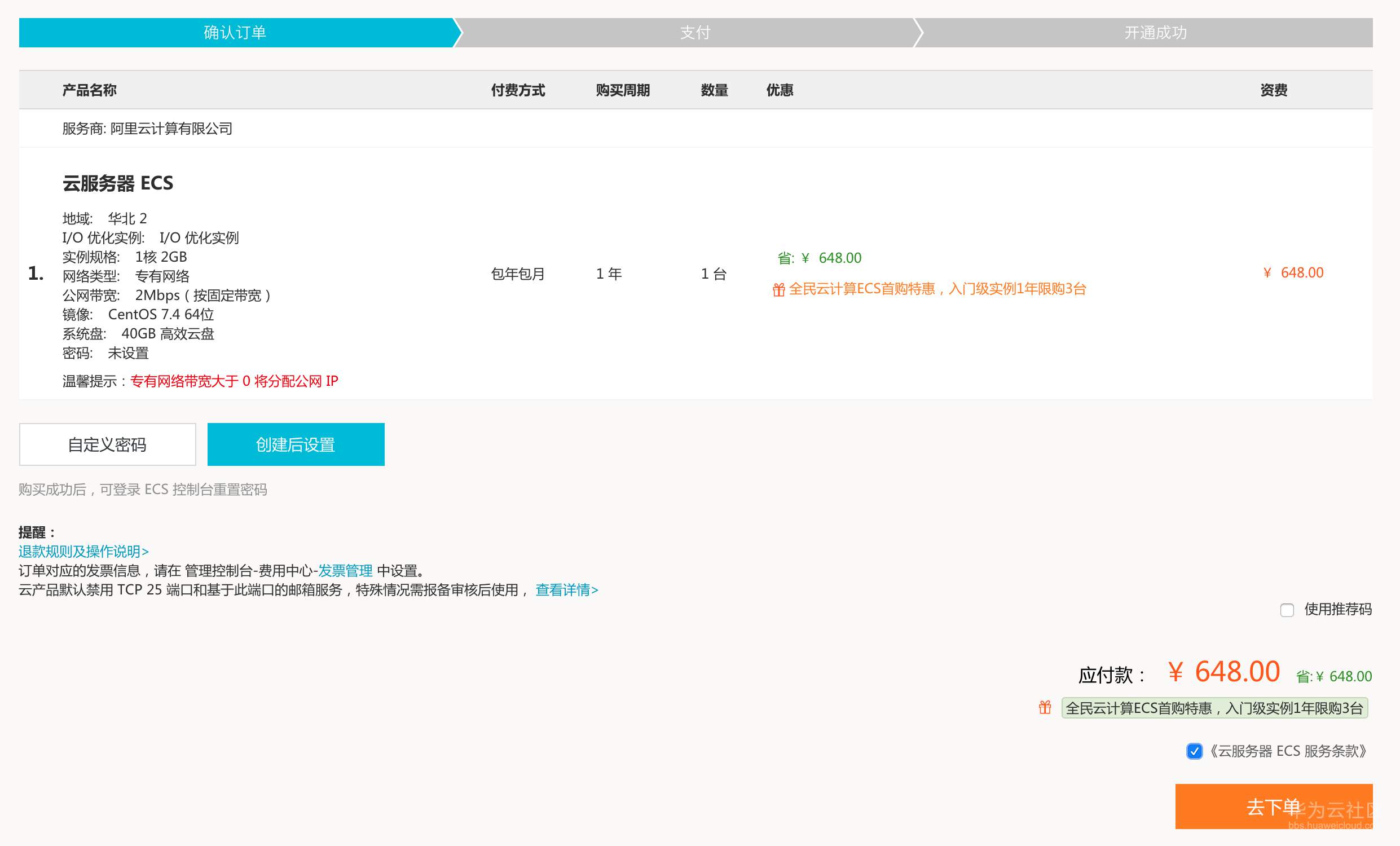Screen dimensions: 1400x846
Task: Uncheck the 云服务器 ECS 服务条款 agreement
Action: tap(1195, 751)
